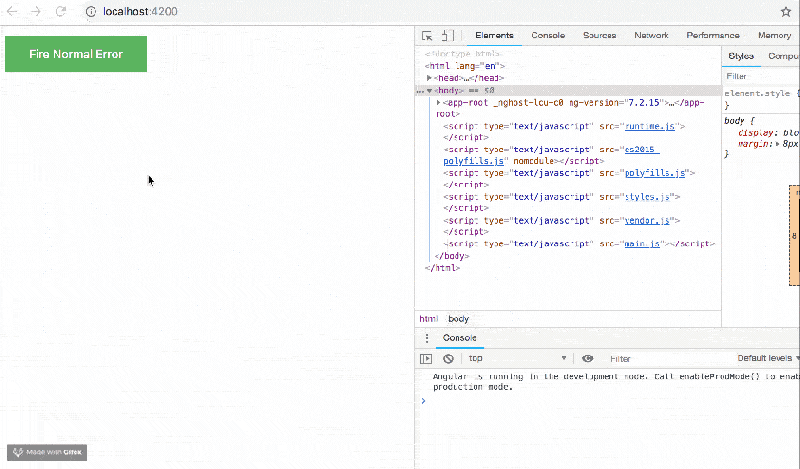Toggle the live expression eye icon

point(587,358)
